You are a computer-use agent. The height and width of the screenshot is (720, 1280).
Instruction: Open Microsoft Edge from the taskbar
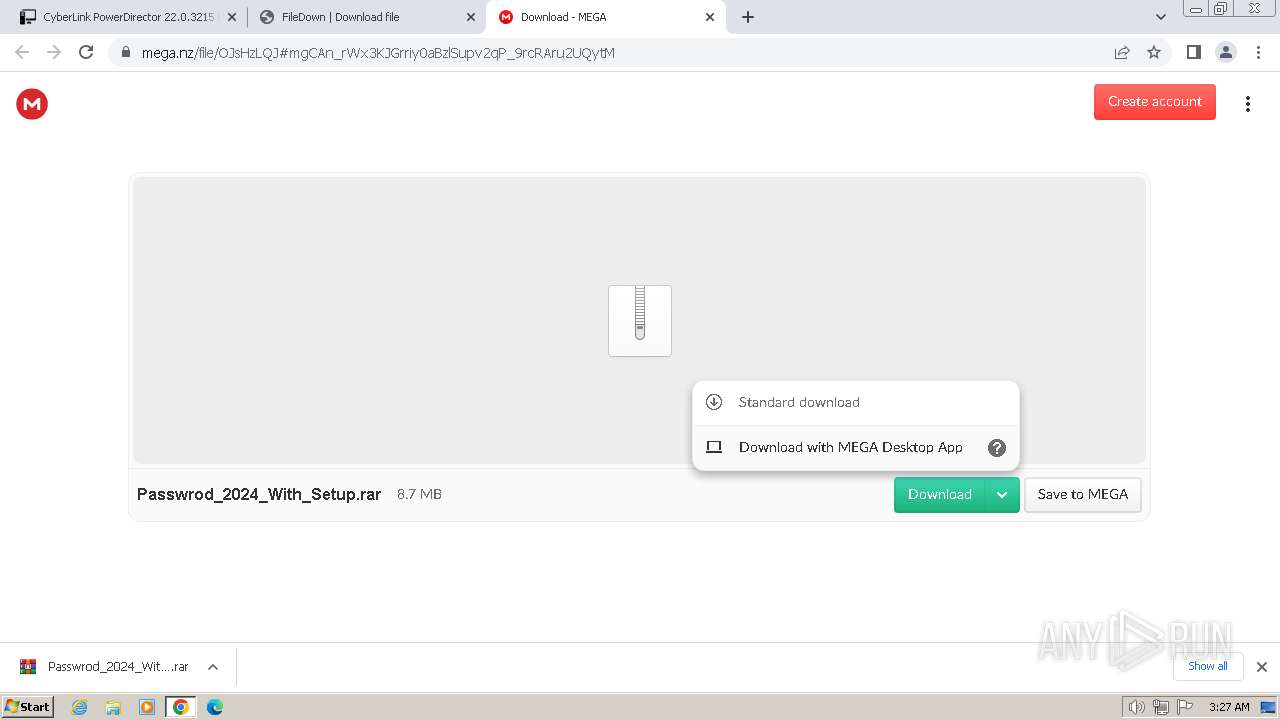click(x=215, y=707)
